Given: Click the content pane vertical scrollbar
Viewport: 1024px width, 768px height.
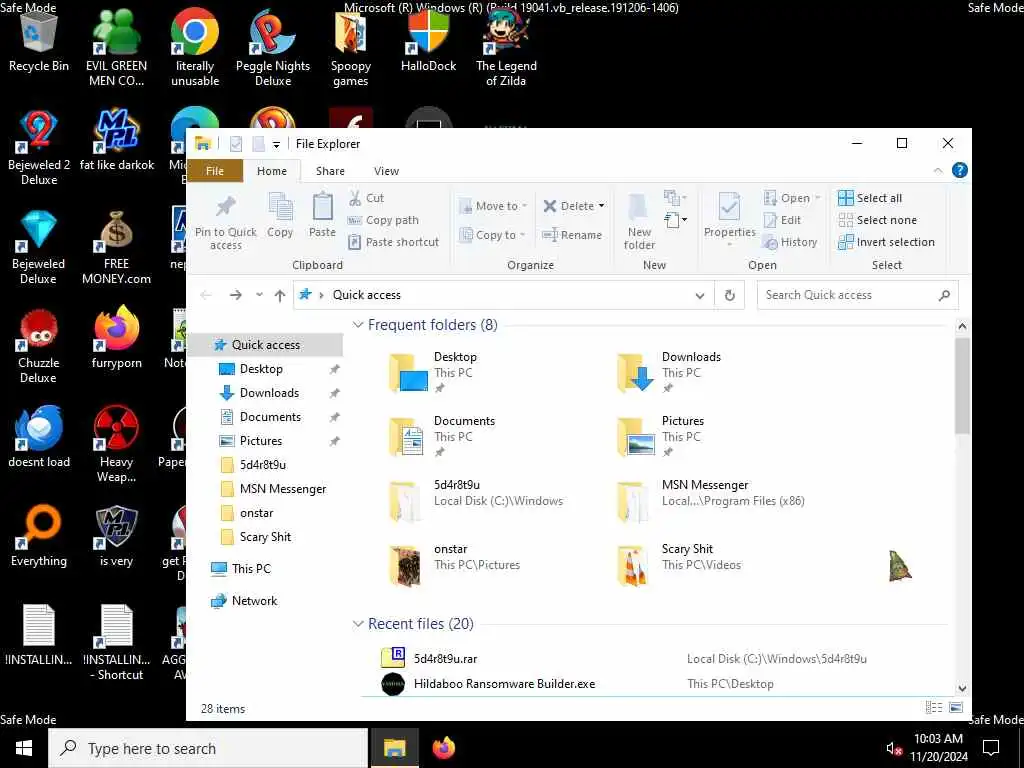Looking at the screenshot, I should coord(962,385).
